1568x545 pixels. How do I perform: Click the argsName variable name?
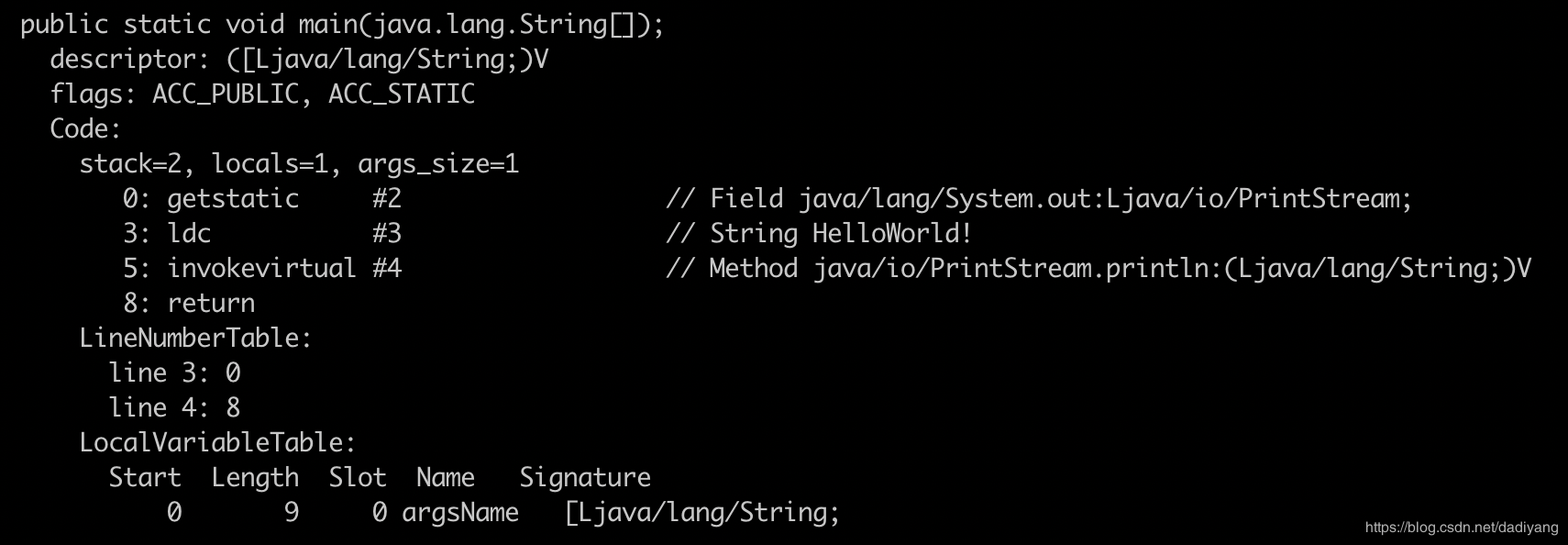tap(460, 512)
